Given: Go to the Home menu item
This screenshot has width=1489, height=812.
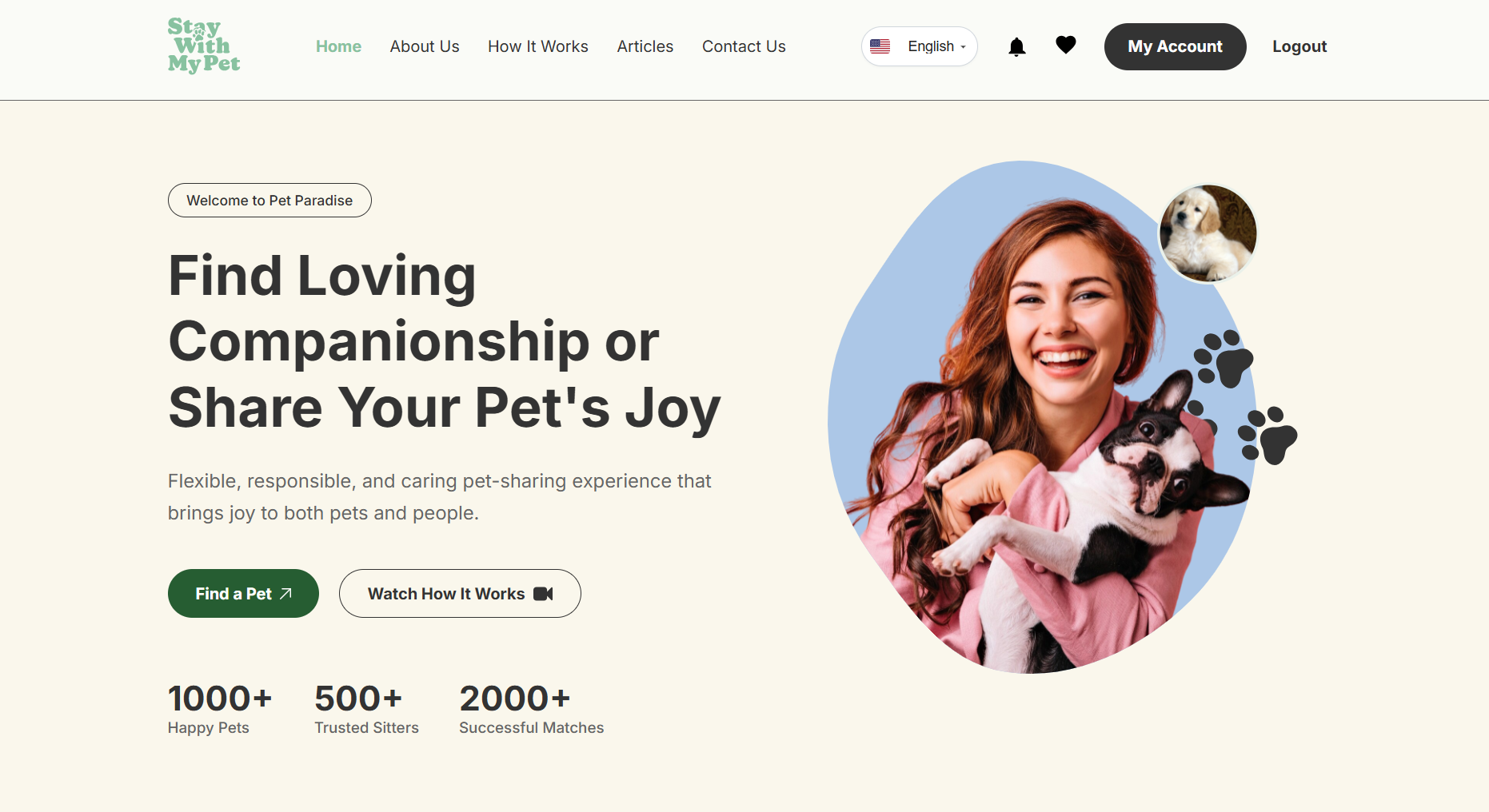Looking at the screenshot, I should pos(338,46).
